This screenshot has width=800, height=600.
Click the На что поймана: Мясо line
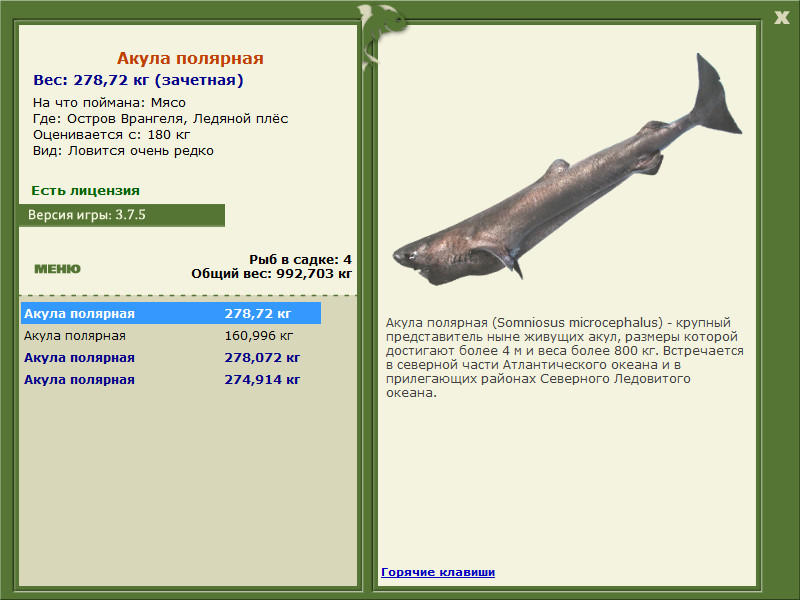point(109,103)
